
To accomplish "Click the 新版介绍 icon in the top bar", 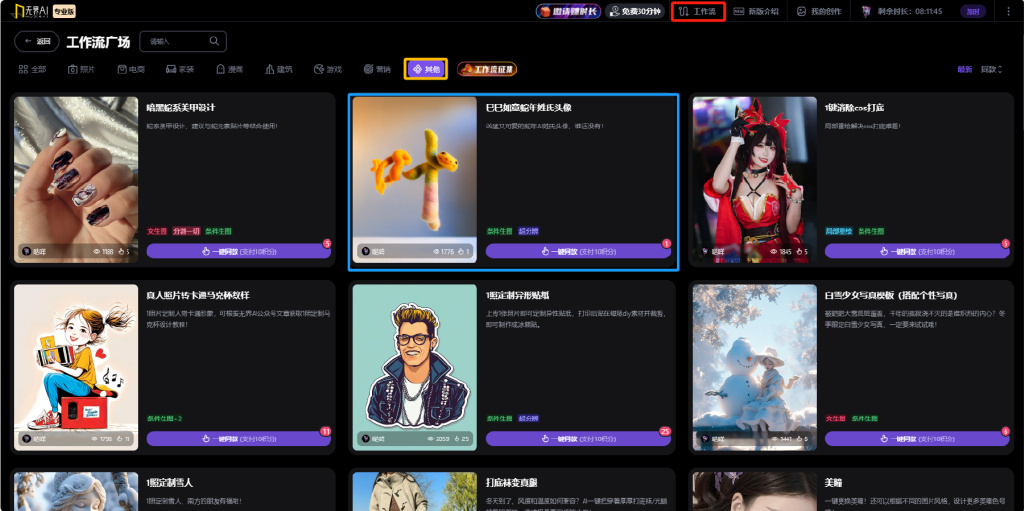I will 739,12.
